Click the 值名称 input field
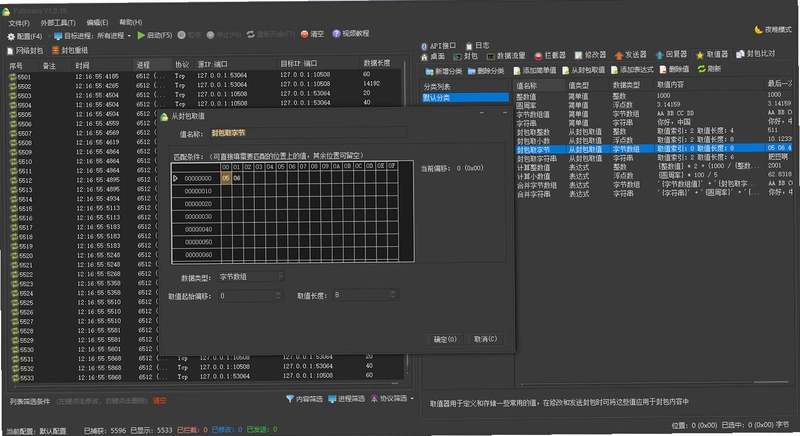The height and width of the screenshot is (436, 800). click(308, 133)
